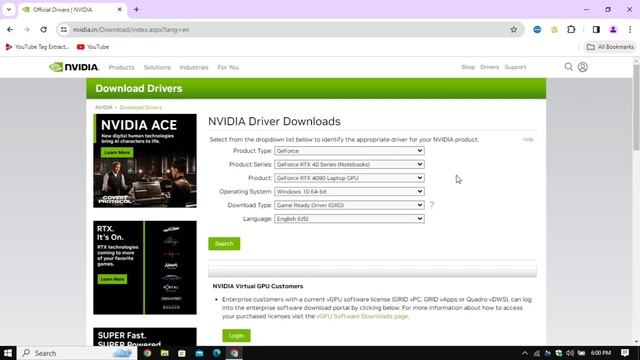Open the browser extensions puzzle icon
The width and height of the screenshot is (640, 360).
point(571,29)
